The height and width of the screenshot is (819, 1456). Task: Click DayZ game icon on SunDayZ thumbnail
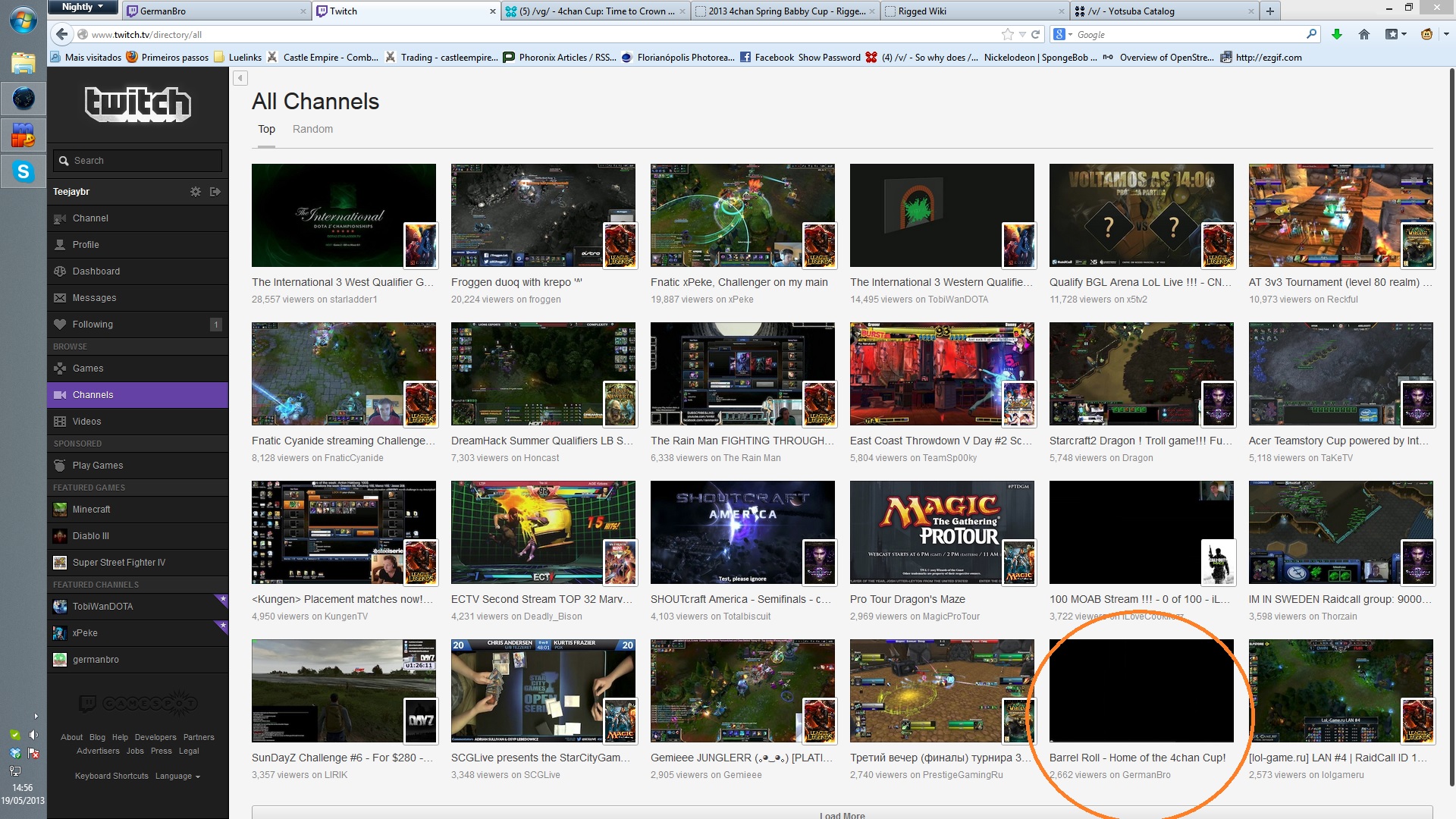pyautogui.click(x=420, y=720)
